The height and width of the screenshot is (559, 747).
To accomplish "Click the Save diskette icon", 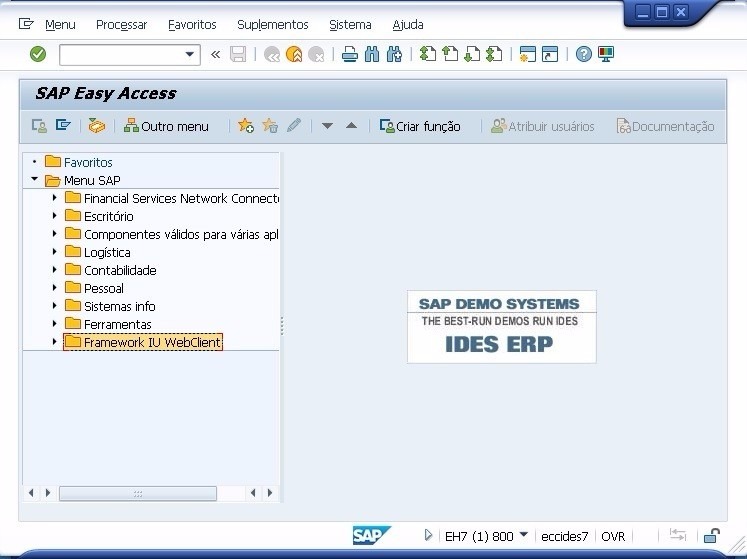I will pyautogui.click(x=238, y=54).
